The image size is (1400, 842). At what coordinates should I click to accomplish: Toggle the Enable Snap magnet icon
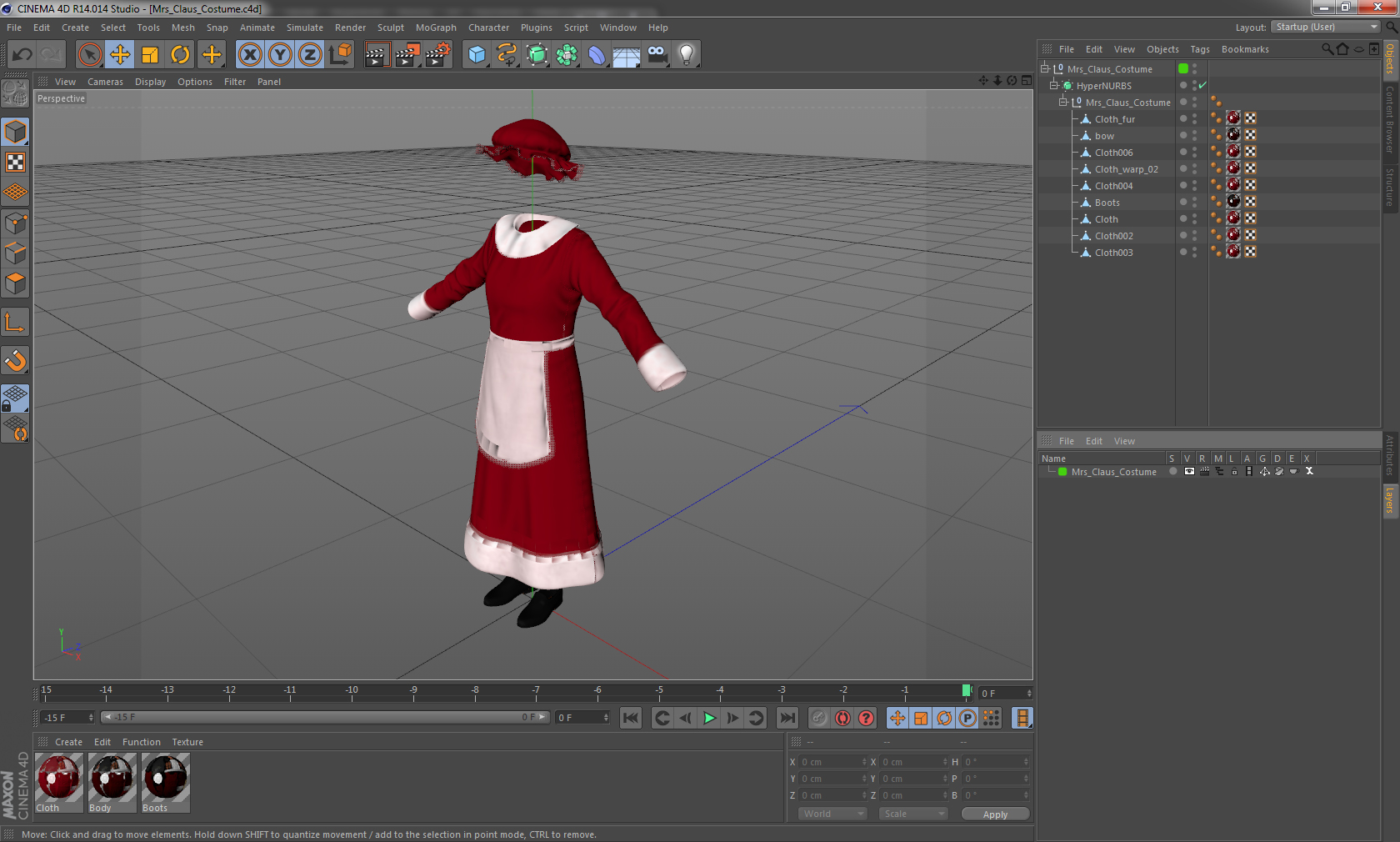pyautogui.click(x=15, y=360)
